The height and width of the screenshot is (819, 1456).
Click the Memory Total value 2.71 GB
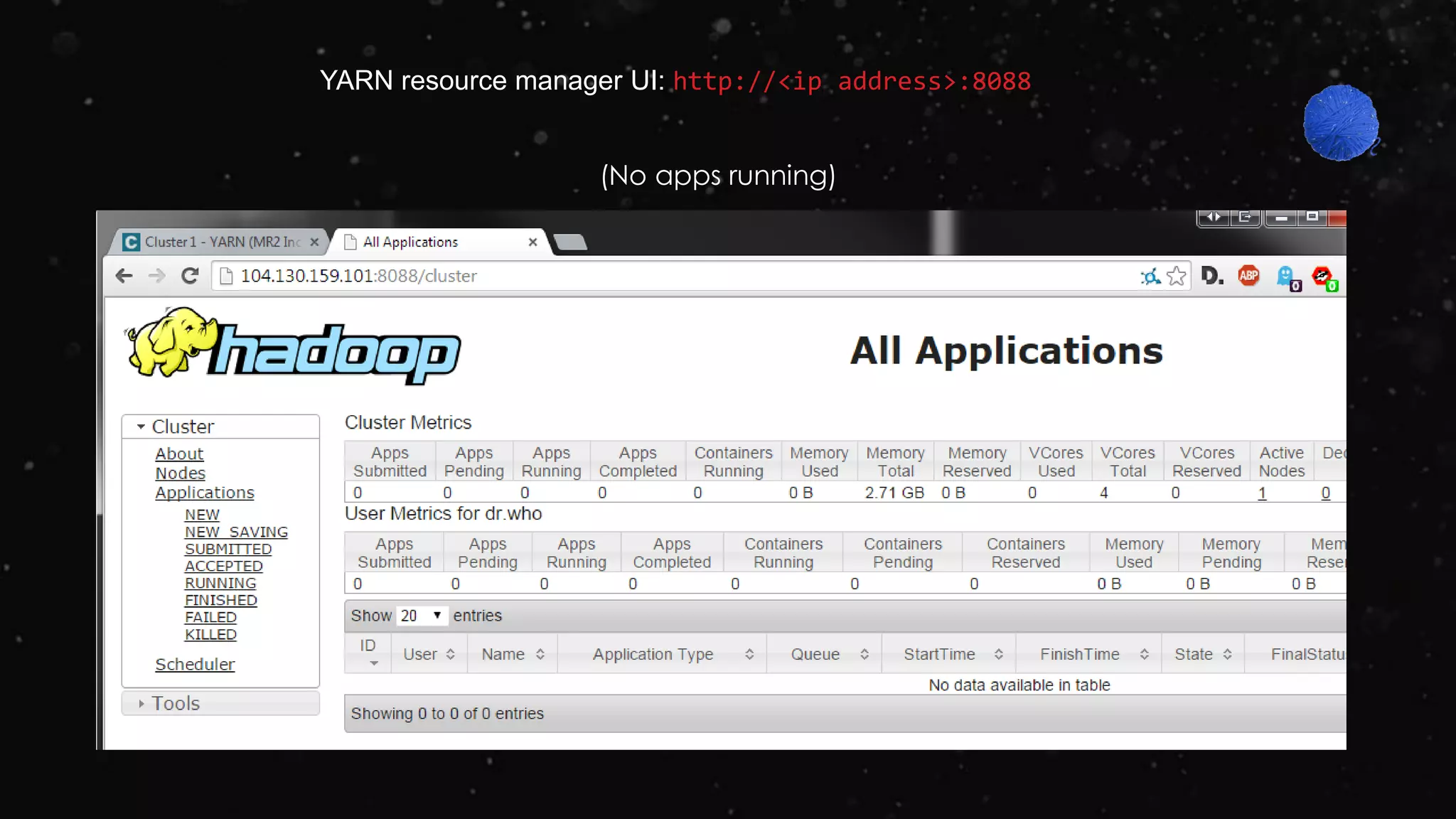894,493
